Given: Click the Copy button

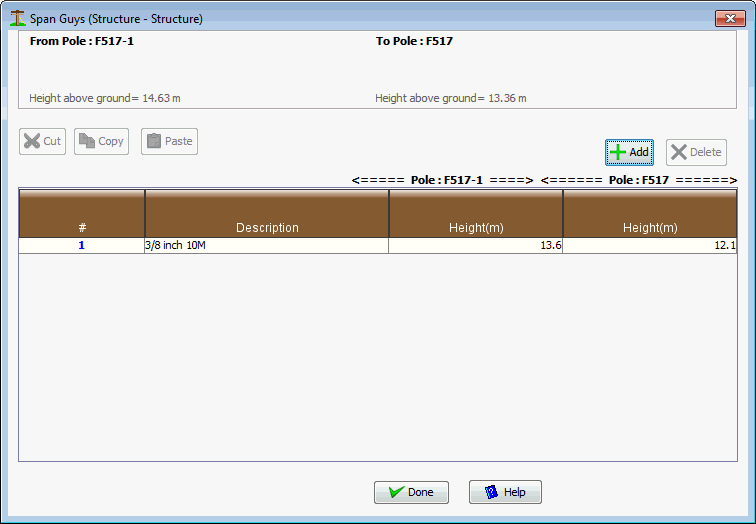Looking at the screenshot, I should pyautogui.click(x=101, y=141).
